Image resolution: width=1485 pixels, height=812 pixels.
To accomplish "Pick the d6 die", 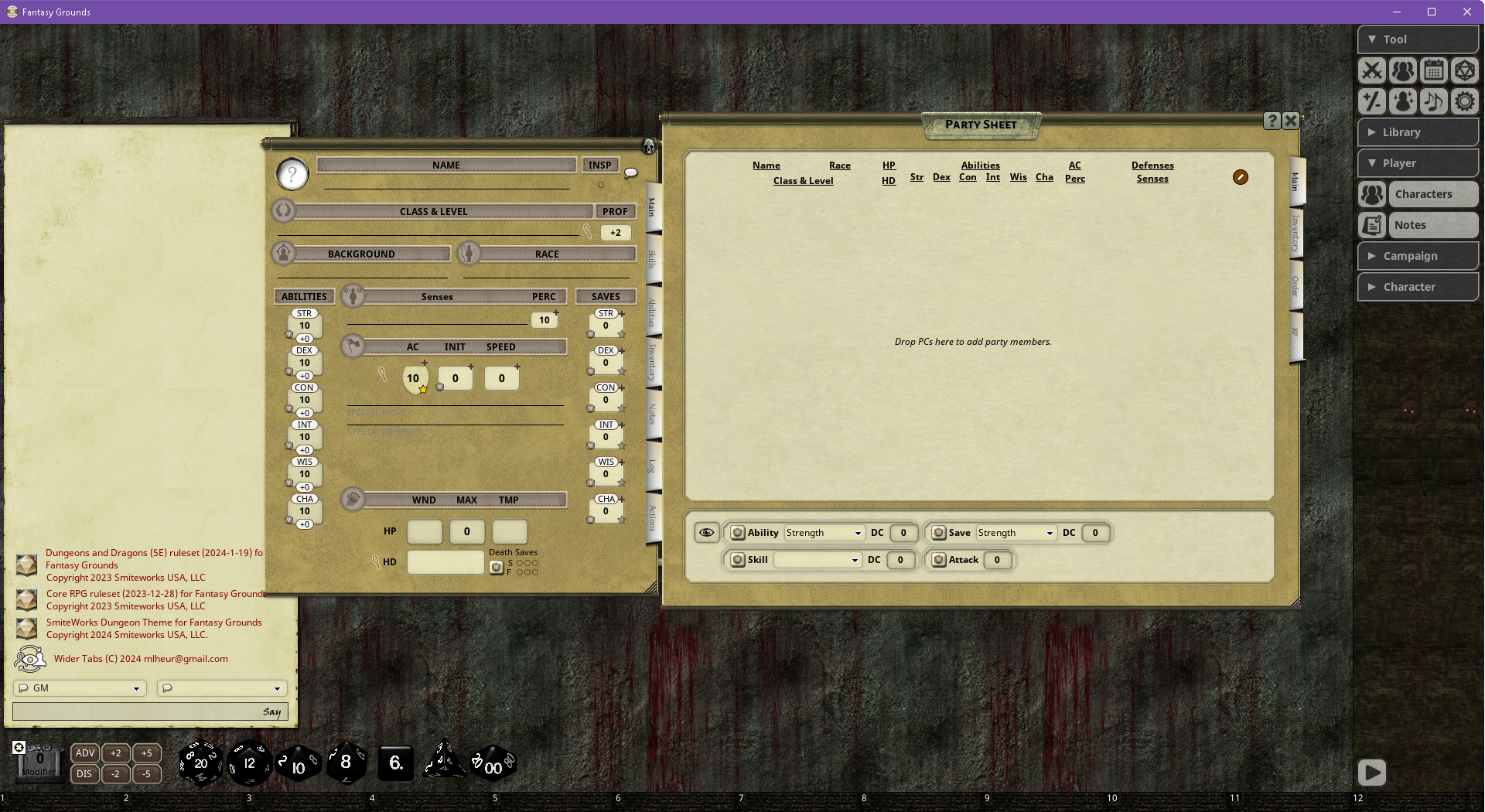I will (x=395, y=763).
